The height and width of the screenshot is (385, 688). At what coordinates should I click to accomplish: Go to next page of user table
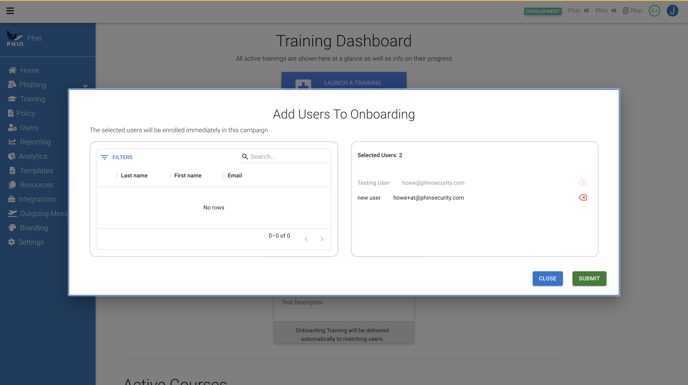tap(322, 239)
